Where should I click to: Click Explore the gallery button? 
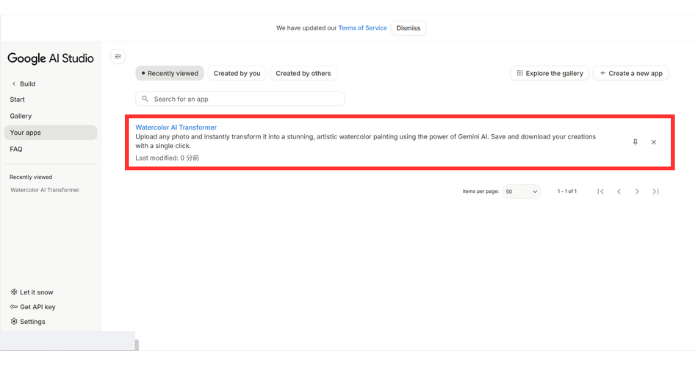point(549,73)
